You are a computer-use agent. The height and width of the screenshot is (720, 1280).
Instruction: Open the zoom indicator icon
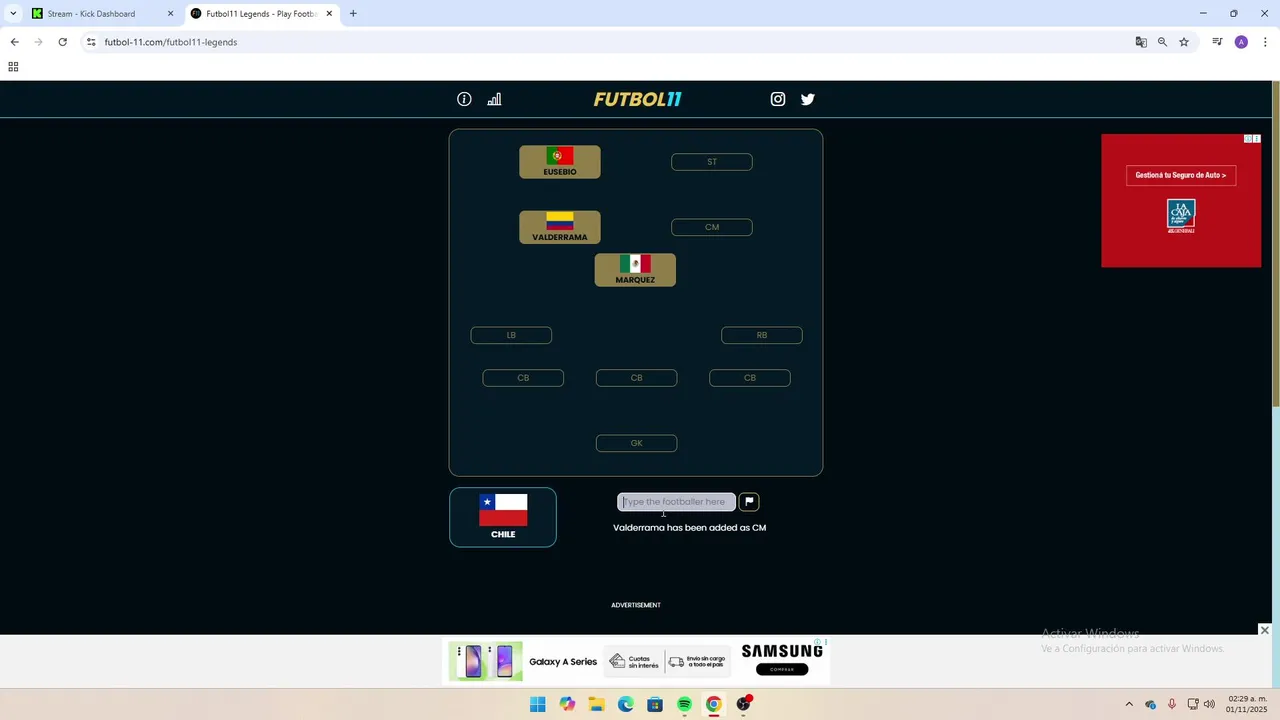click(x=1162, y=42)
